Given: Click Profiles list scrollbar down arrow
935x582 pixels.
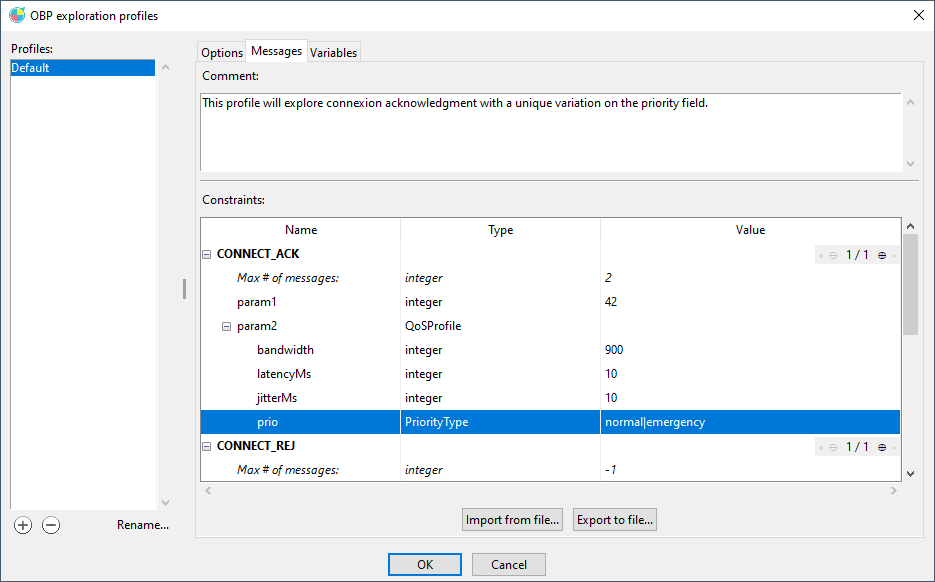Looking at the screenshot, I should tap(166, 503).
